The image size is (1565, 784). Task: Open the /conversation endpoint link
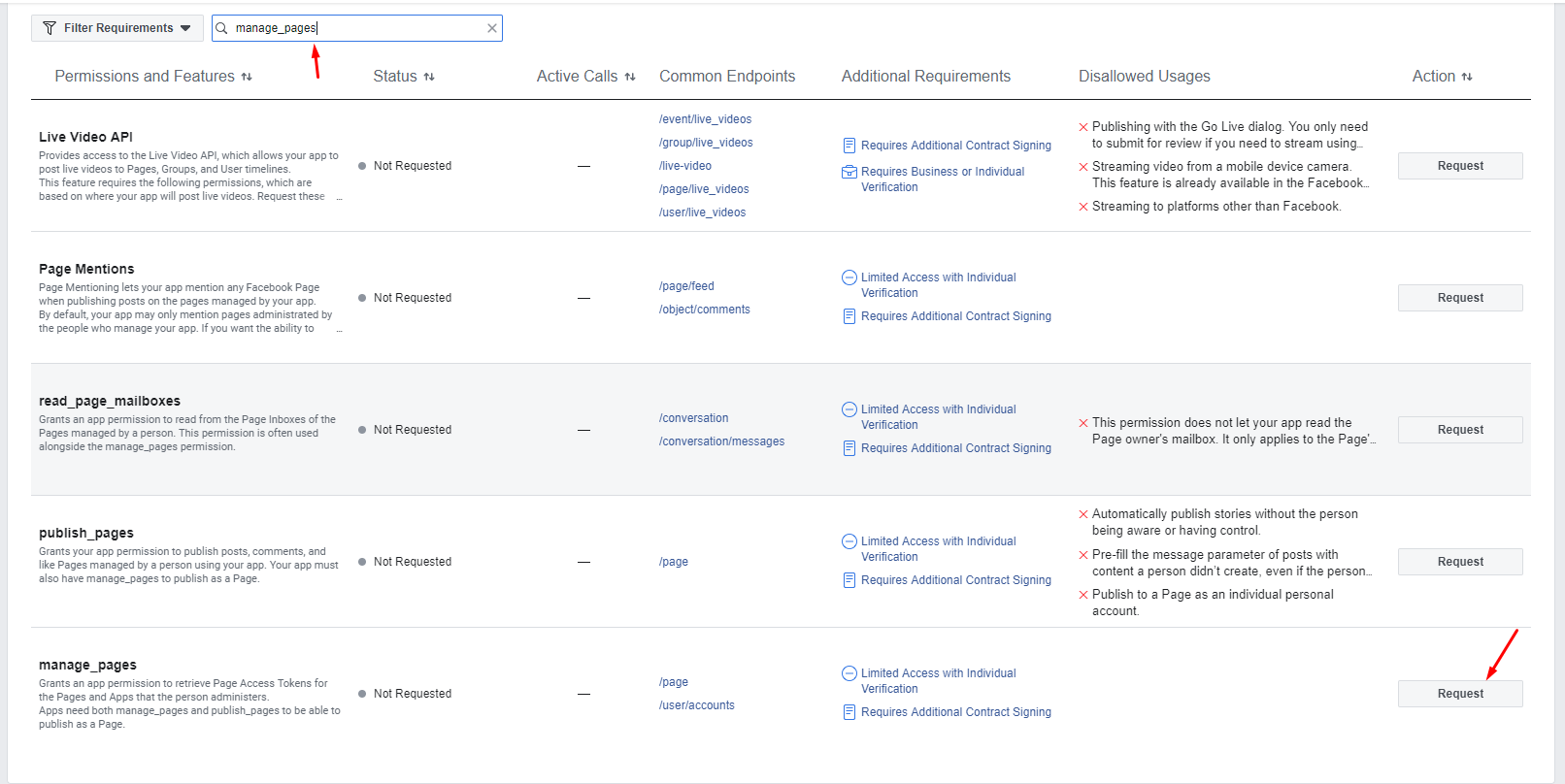coord(693,418)
